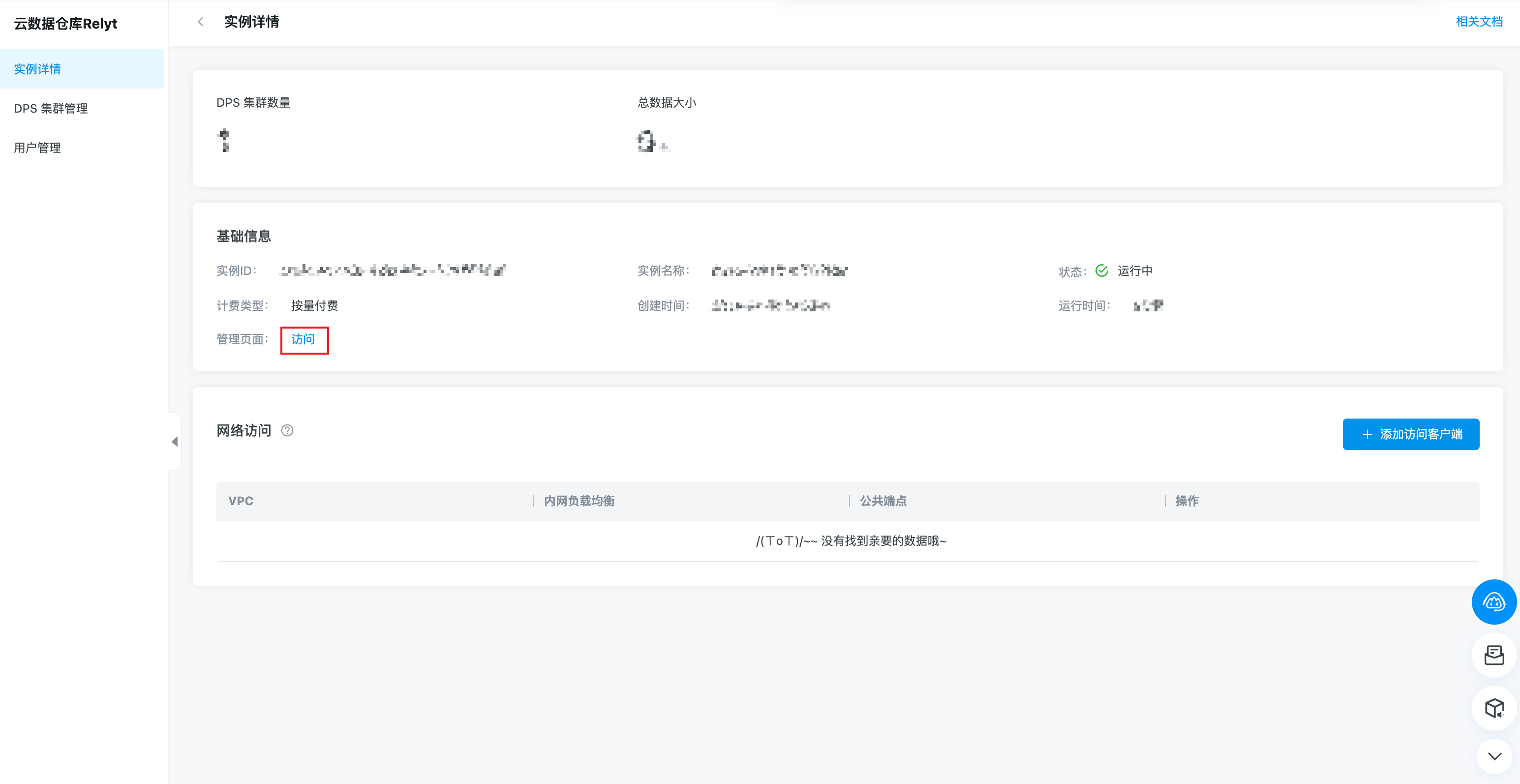The width and height of the screenshot is (1520, 784).
Task: Click the floating cube with speaker icon
Action: tap(1493, 707)
